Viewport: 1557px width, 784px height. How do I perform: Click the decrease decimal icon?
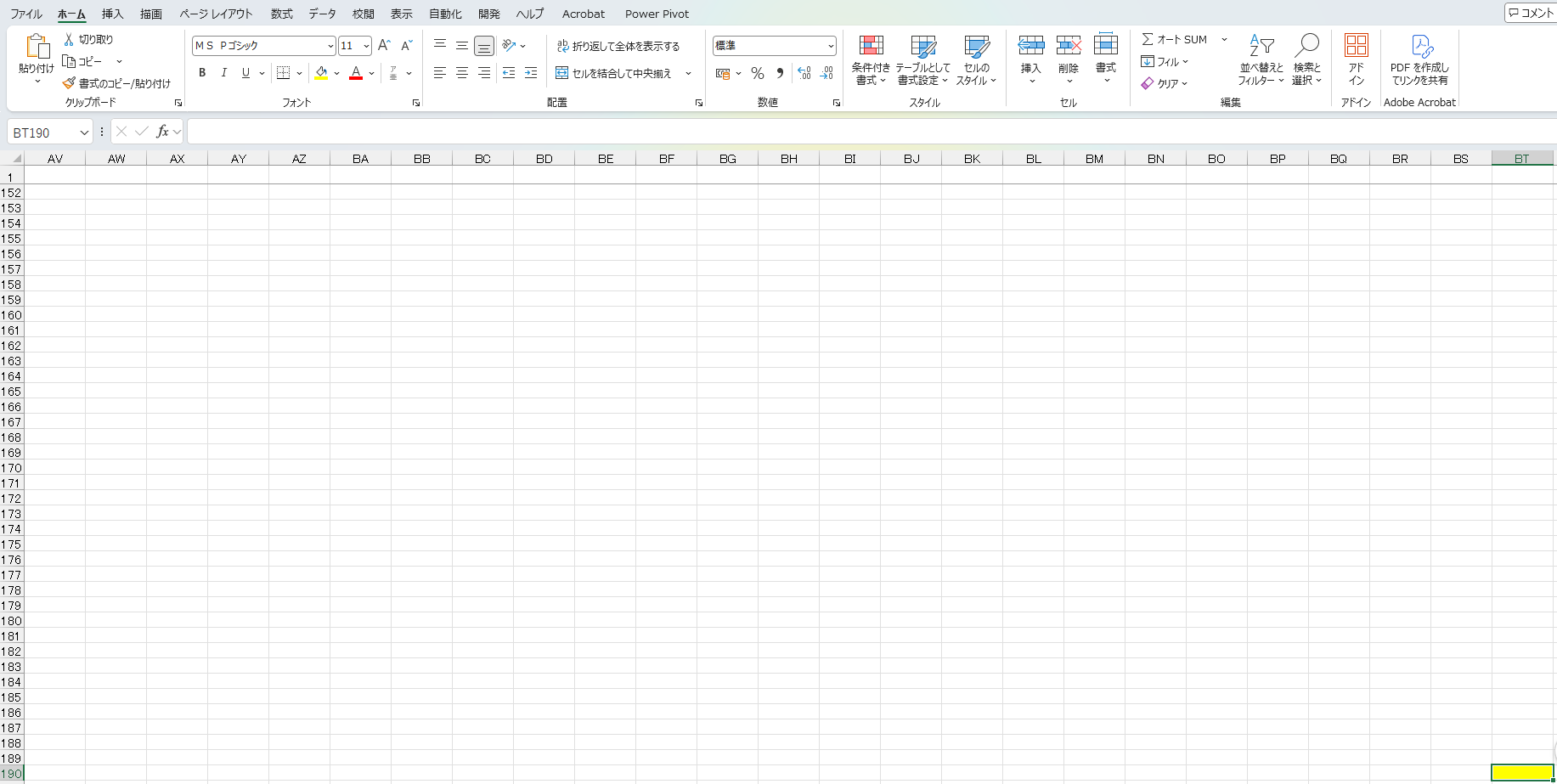click(826, 73)
